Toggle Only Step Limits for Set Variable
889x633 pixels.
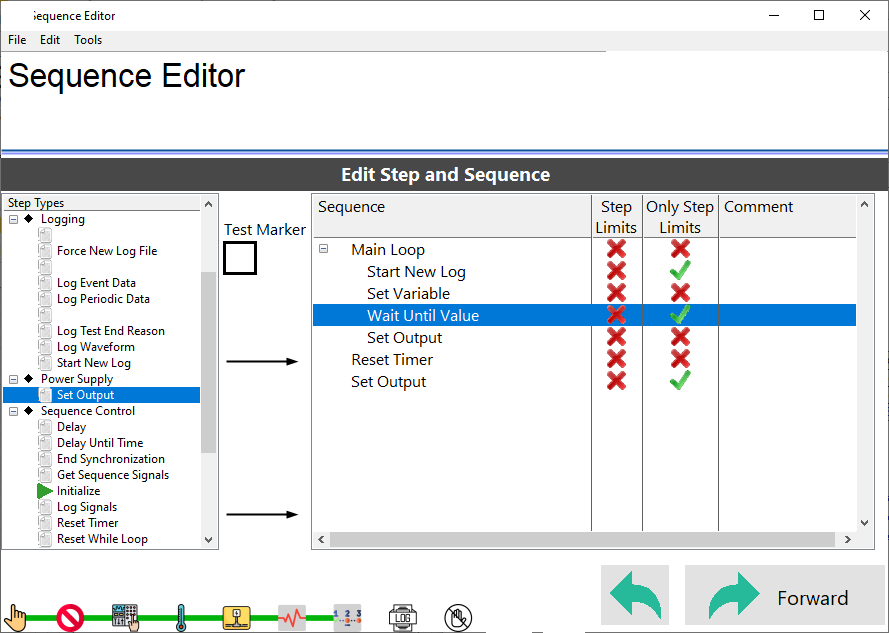680,294
